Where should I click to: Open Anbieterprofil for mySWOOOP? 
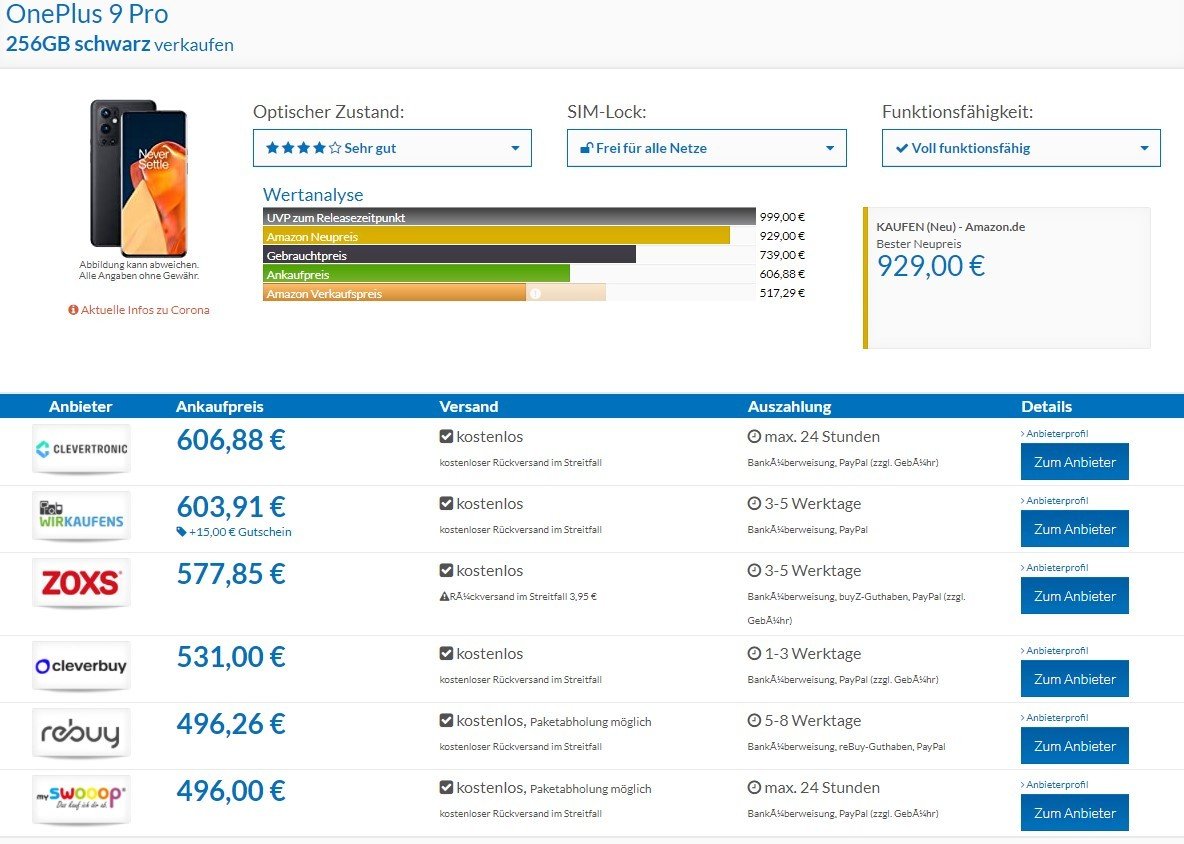click(1055, 785)
